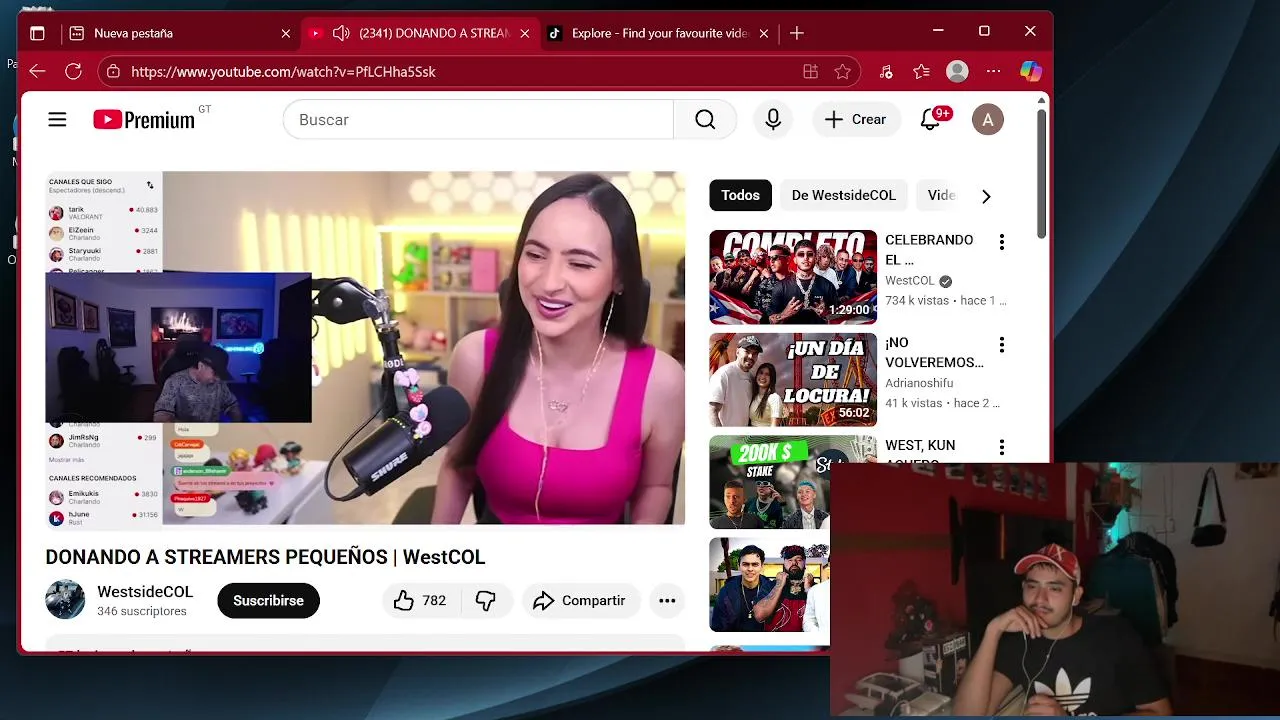Select the Todos filter chip
The width and height of the screenshot is (1280, 720).
pos(740,195)
